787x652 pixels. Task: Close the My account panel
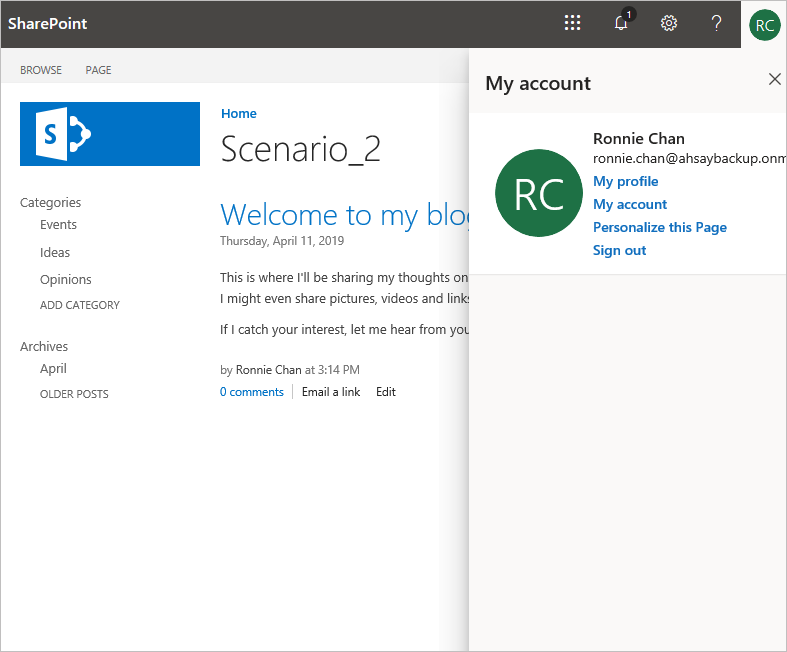point(774,79)
